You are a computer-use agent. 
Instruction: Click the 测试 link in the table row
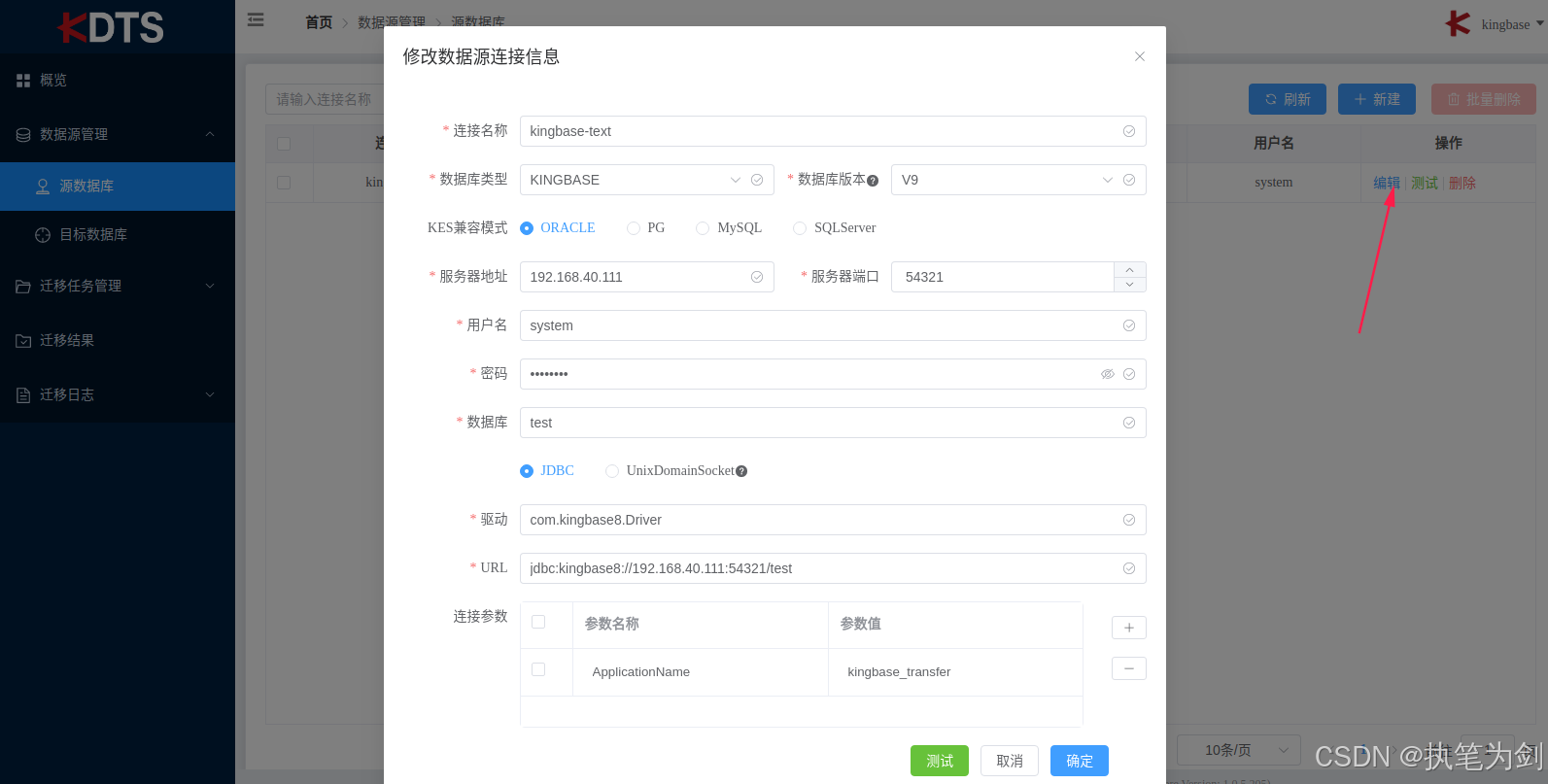[1425, 183]
